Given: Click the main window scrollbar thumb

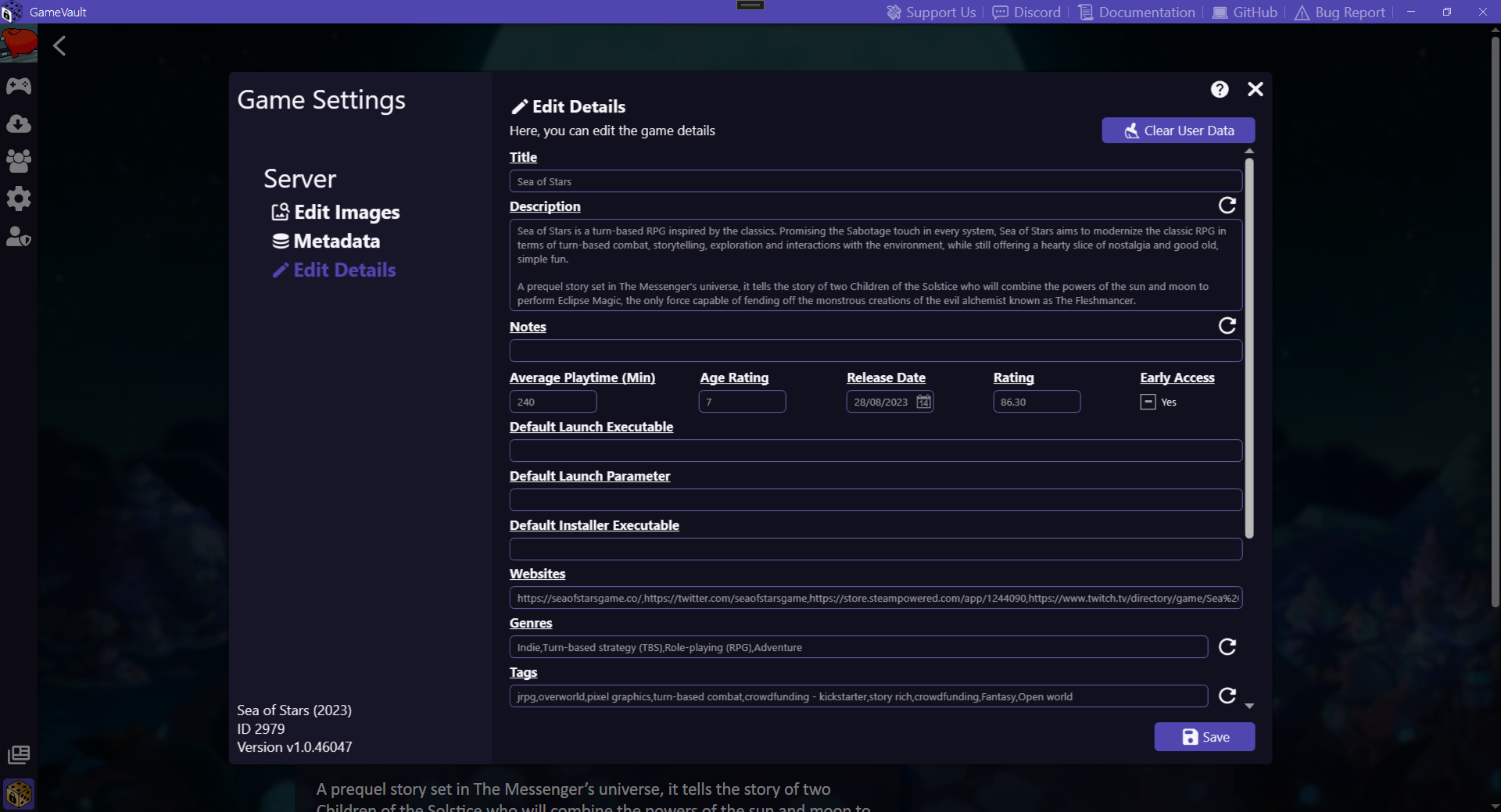Looking at the screenshot, I should coord(1495,320).
